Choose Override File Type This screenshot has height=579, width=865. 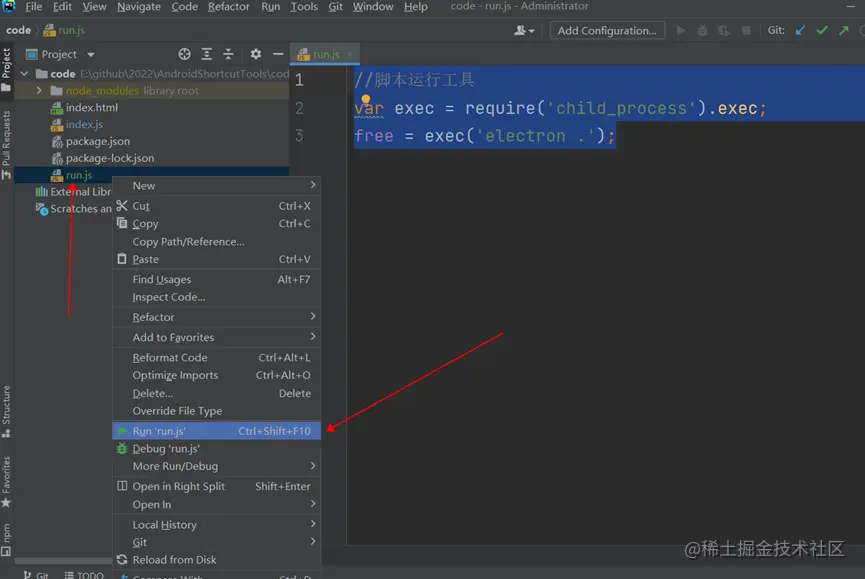pos(216,411)
